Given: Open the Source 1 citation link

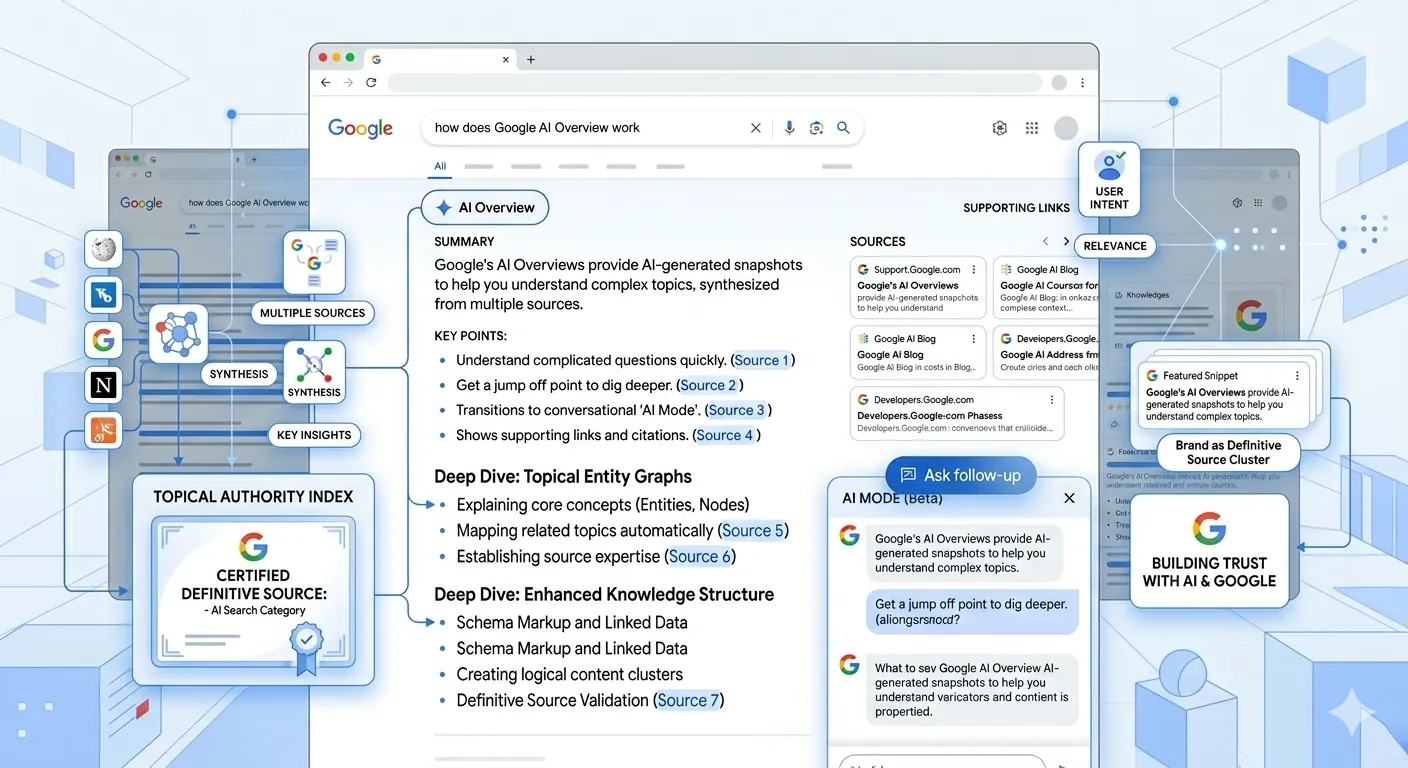Looking at the screenshot, I should pyautogui.click(x=762, y=360).
